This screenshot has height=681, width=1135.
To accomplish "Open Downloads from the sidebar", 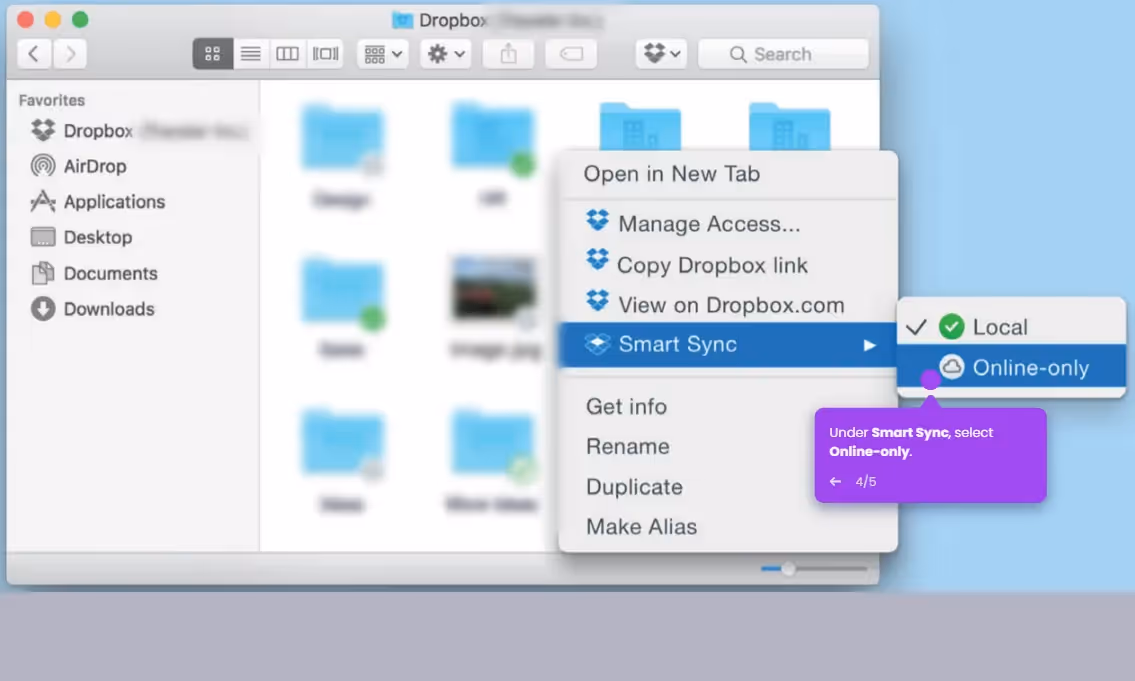I will click(109, 309).
